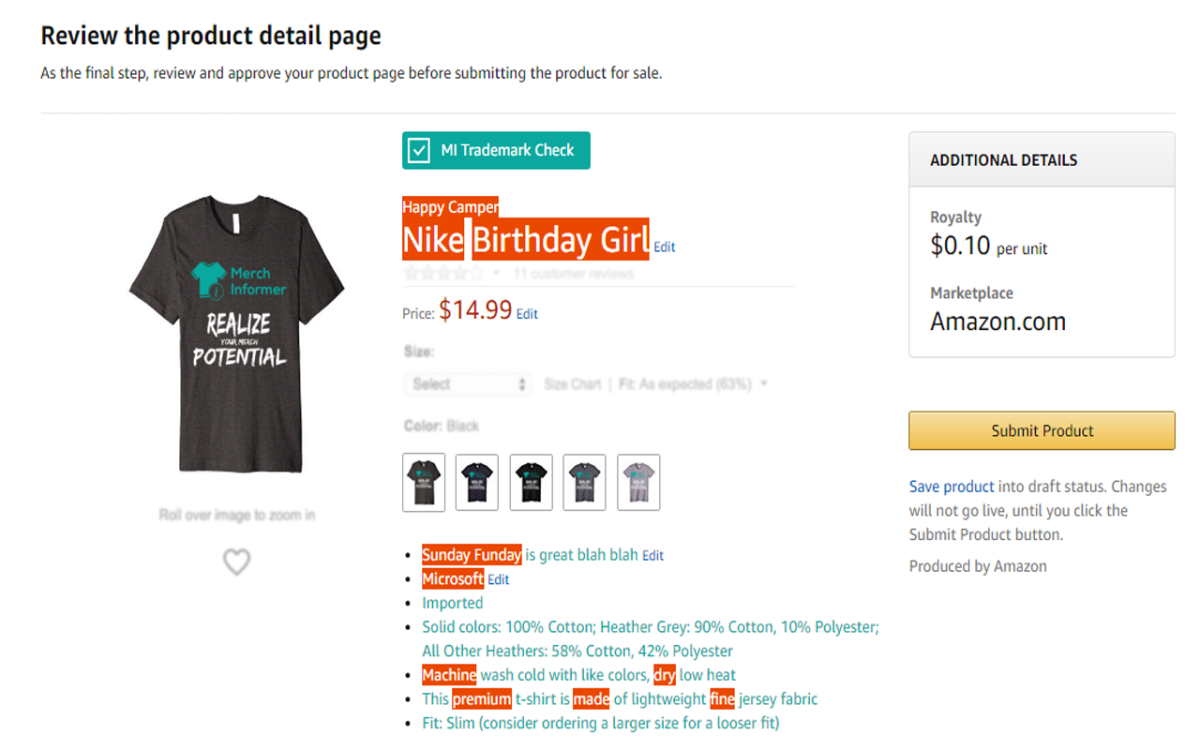The width and height of the screenshot is (1200, 750).
Task: Expand the star rating dropdown arrow
Action: (497, 273)
